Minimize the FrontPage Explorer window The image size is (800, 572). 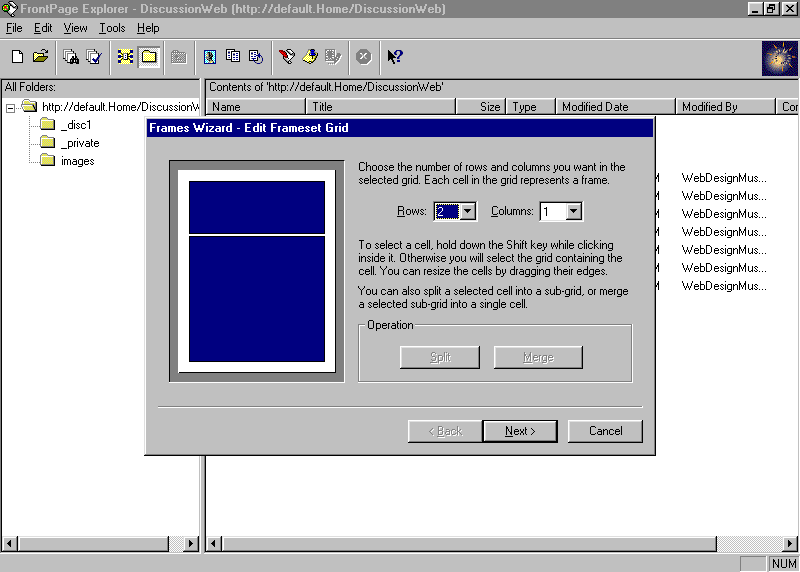(756, 9)
